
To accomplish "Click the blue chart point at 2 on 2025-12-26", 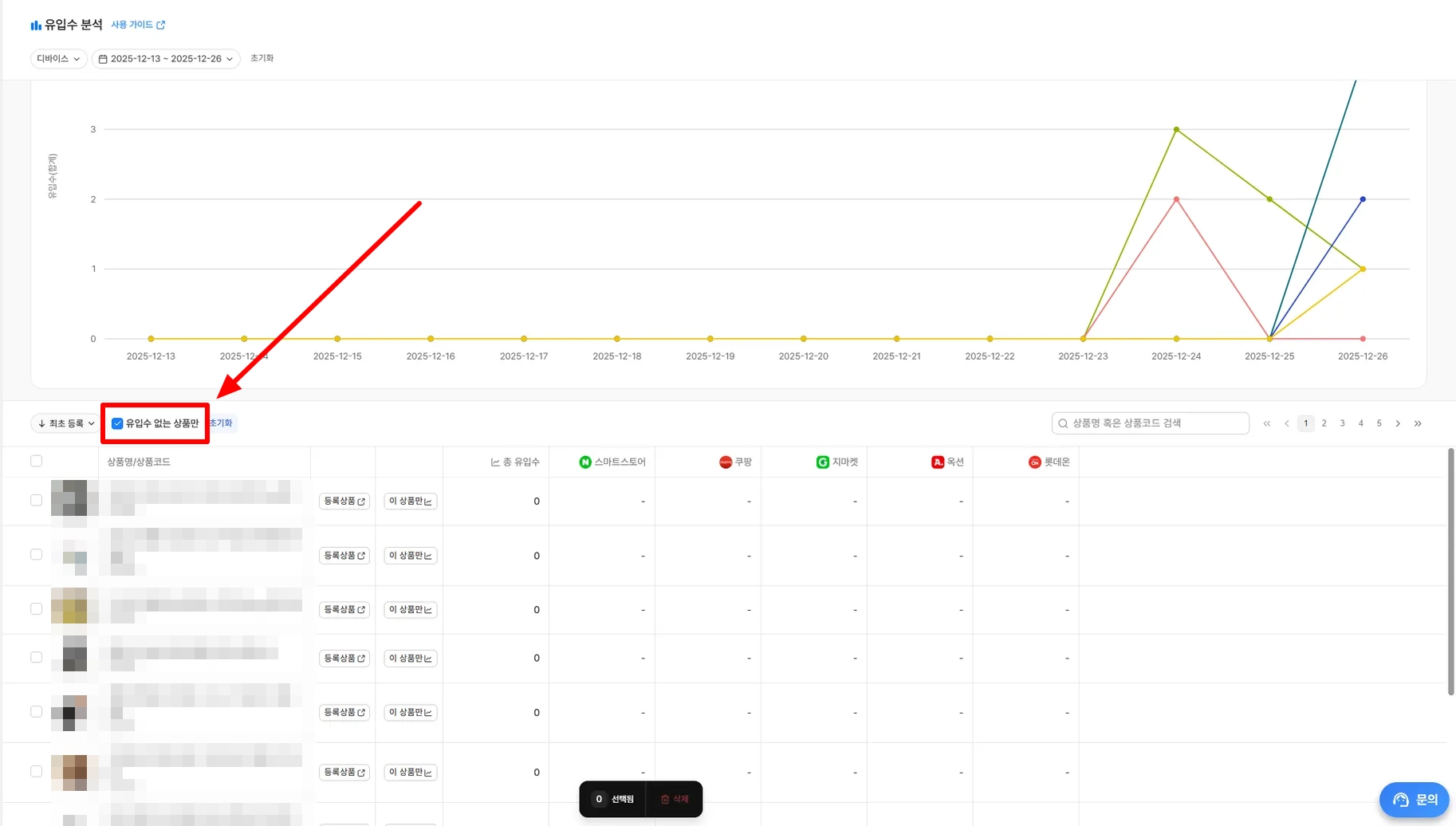I will click(1363, 199).
